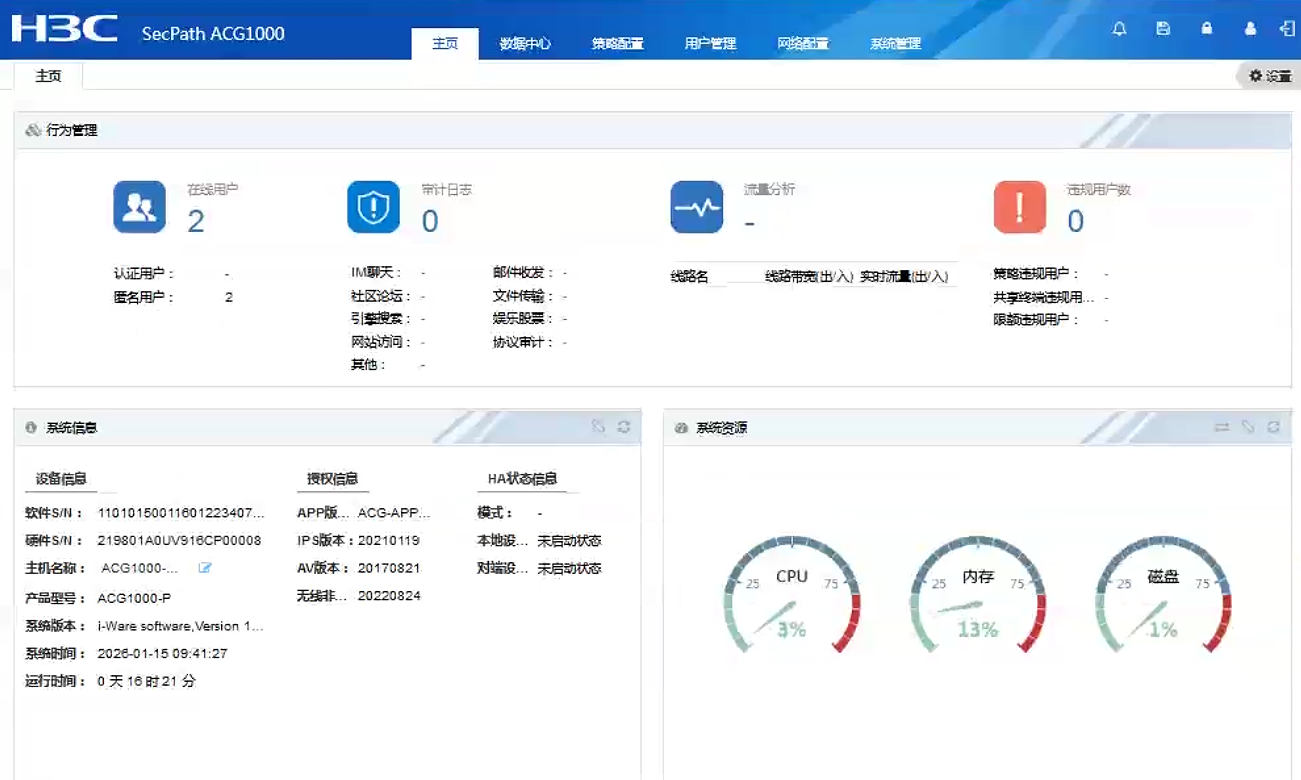Click the version value 20220824
This screenshot has height=780, width=1301.
pos(389,596)
